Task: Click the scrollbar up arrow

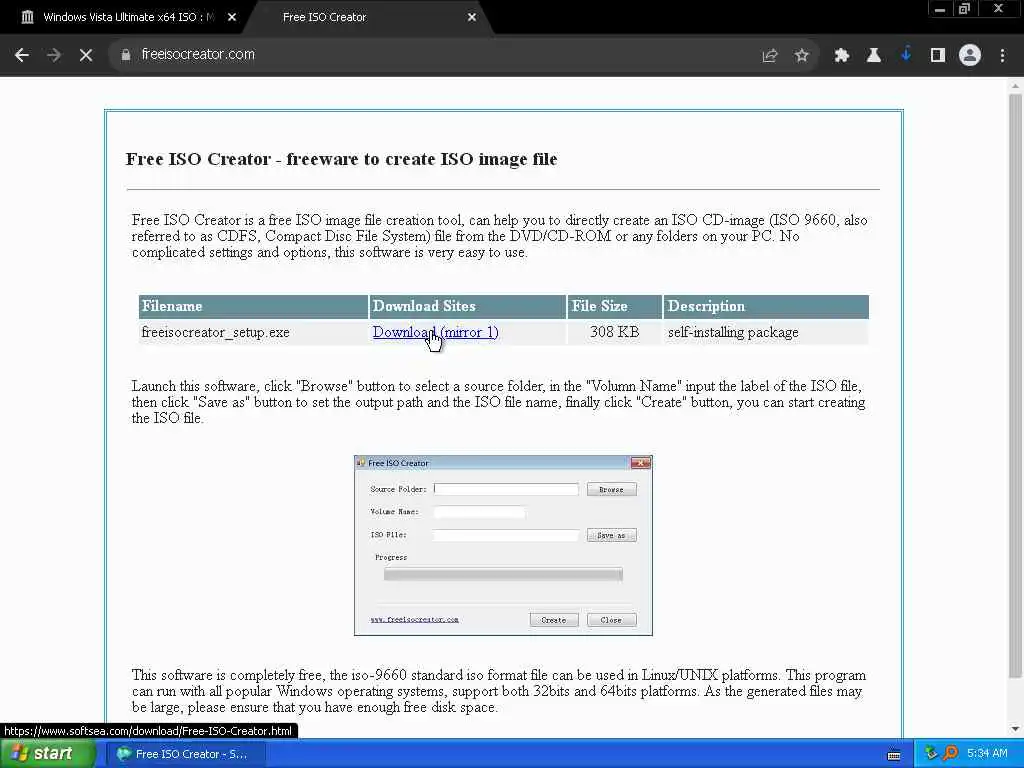Action: tap(1015, 86)
